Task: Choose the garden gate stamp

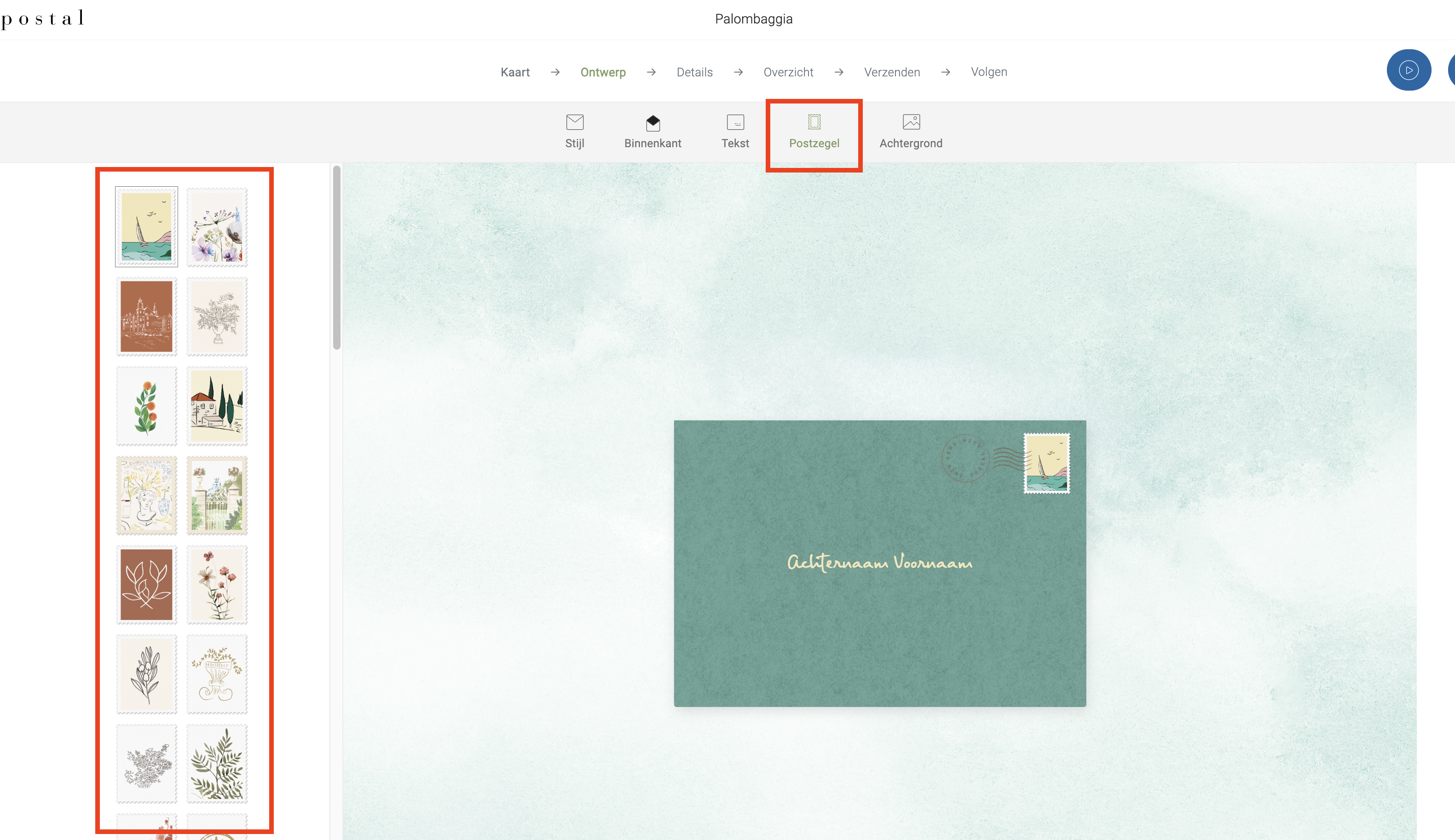Action: (217, 495)
